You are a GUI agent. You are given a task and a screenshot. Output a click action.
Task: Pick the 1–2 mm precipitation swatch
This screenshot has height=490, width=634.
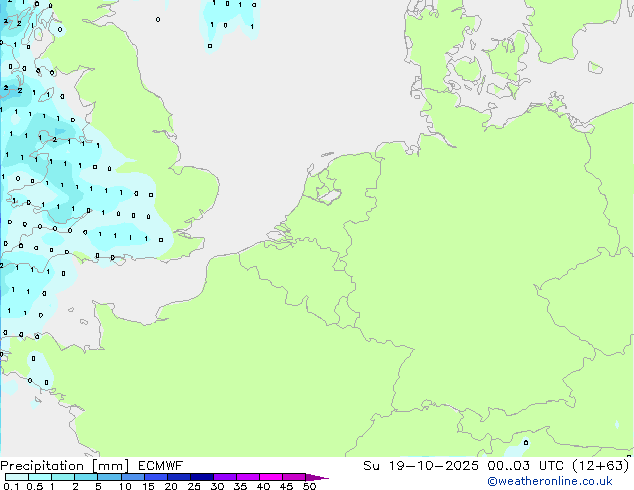point(63,477)
